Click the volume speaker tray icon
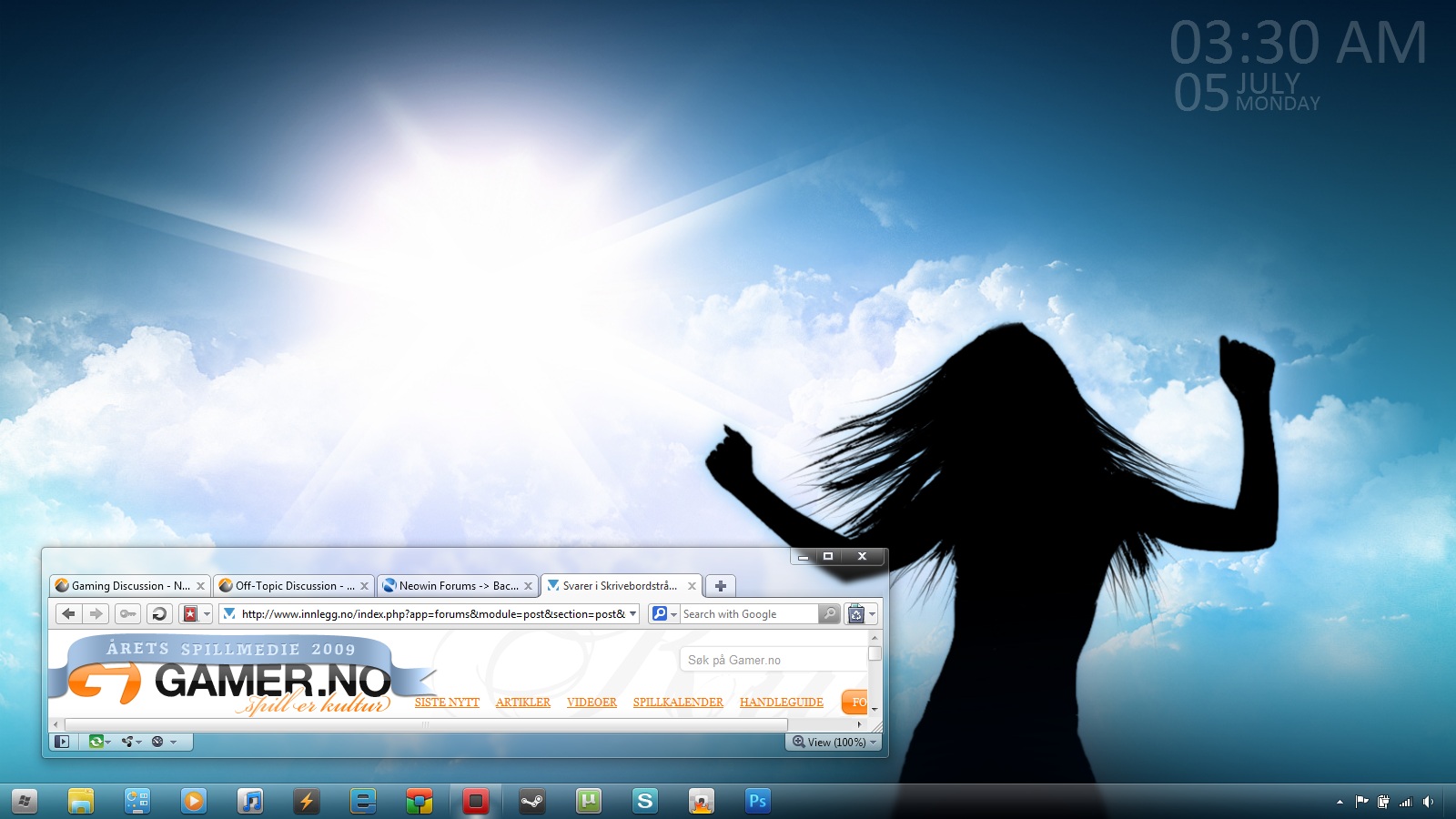The width and height of the screenshot is (1456, 819). 1428,802
